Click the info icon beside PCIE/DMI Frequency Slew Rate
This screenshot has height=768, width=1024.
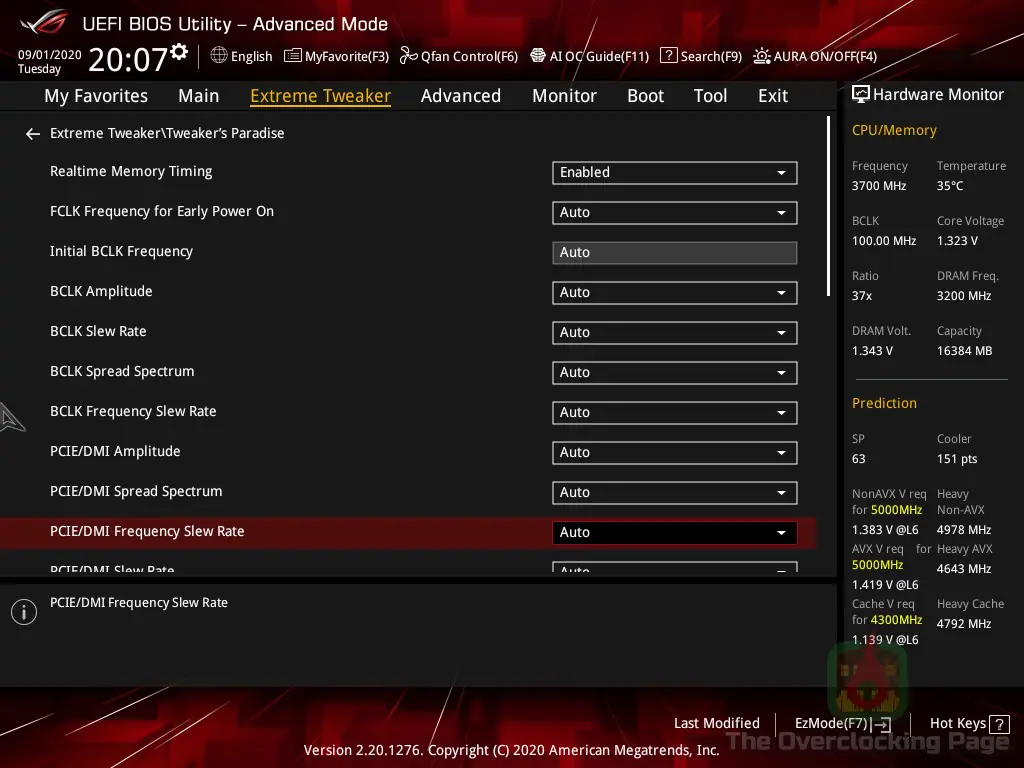[x=23, y=609]
